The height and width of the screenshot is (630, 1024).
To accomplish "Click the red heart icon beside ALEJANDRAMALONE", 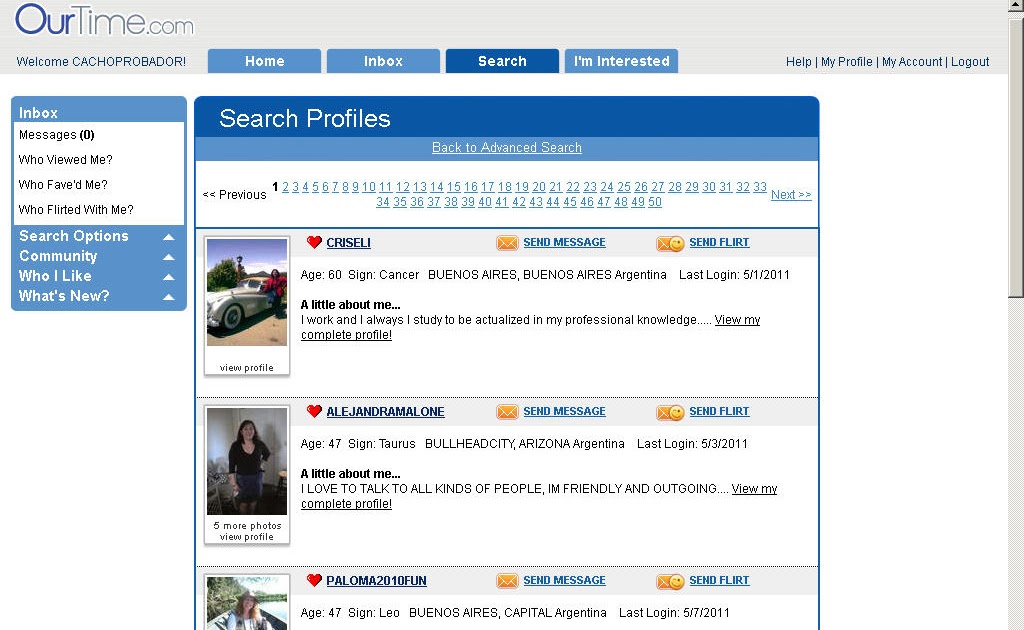I will pyautogui.click(x=314, y=411).
